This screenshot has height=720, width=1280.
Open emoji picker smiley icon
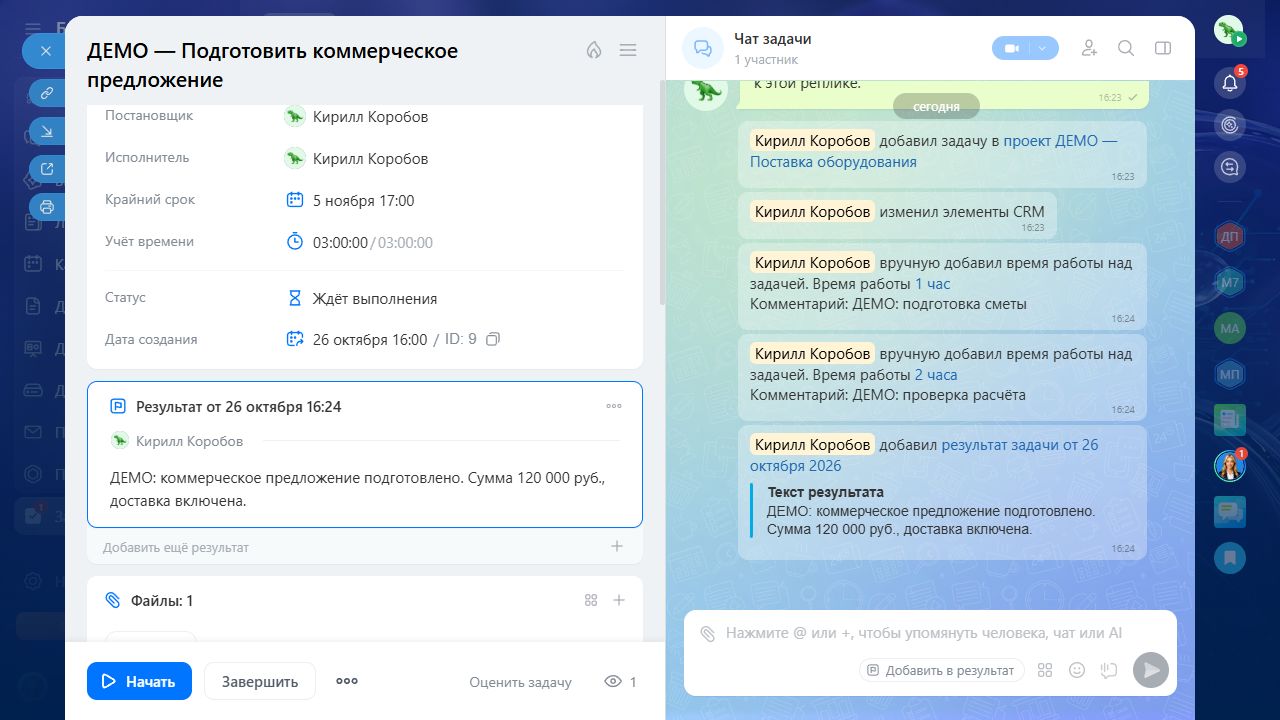[1077, 670]
